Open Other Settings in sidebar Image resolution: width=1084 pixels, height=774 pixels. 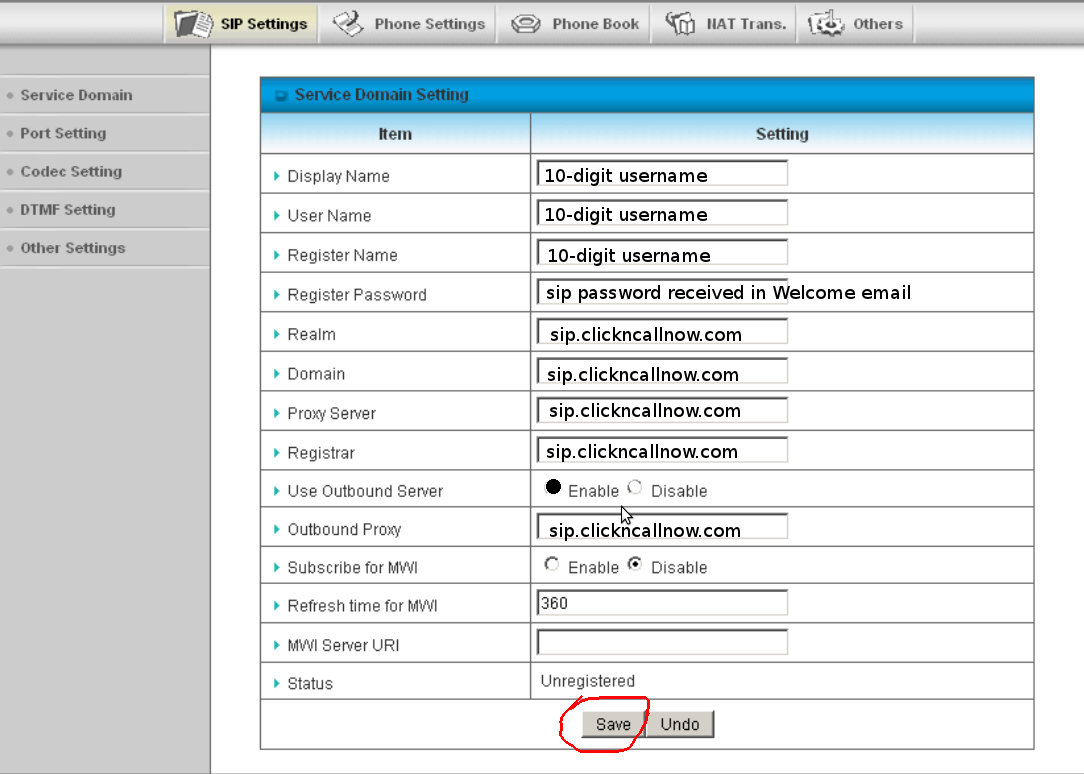(x=104, y=248)
